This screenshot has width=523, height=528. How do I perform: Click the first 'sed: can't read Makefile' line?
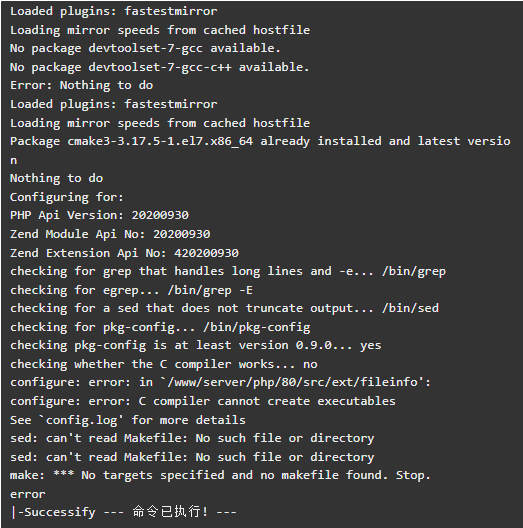click(x=192, y=438)
